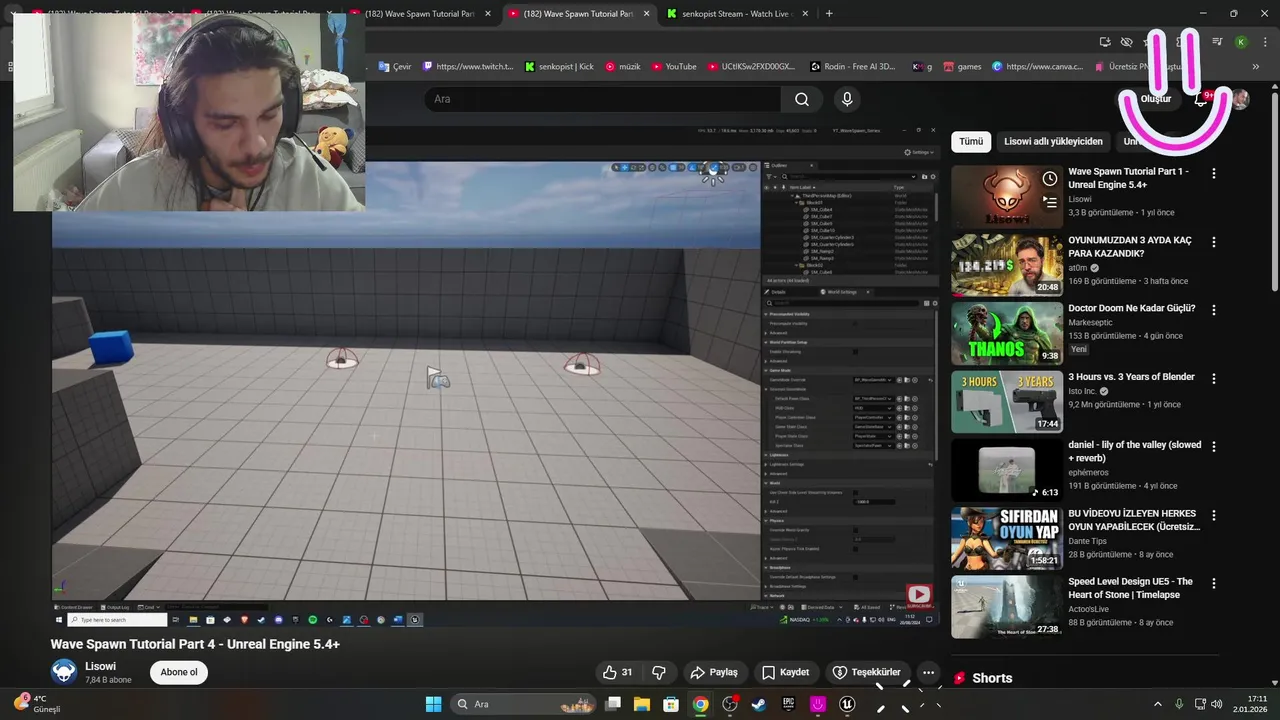
Task: Expand the hidden system tray icons chevron
Action: (1158, 704)
